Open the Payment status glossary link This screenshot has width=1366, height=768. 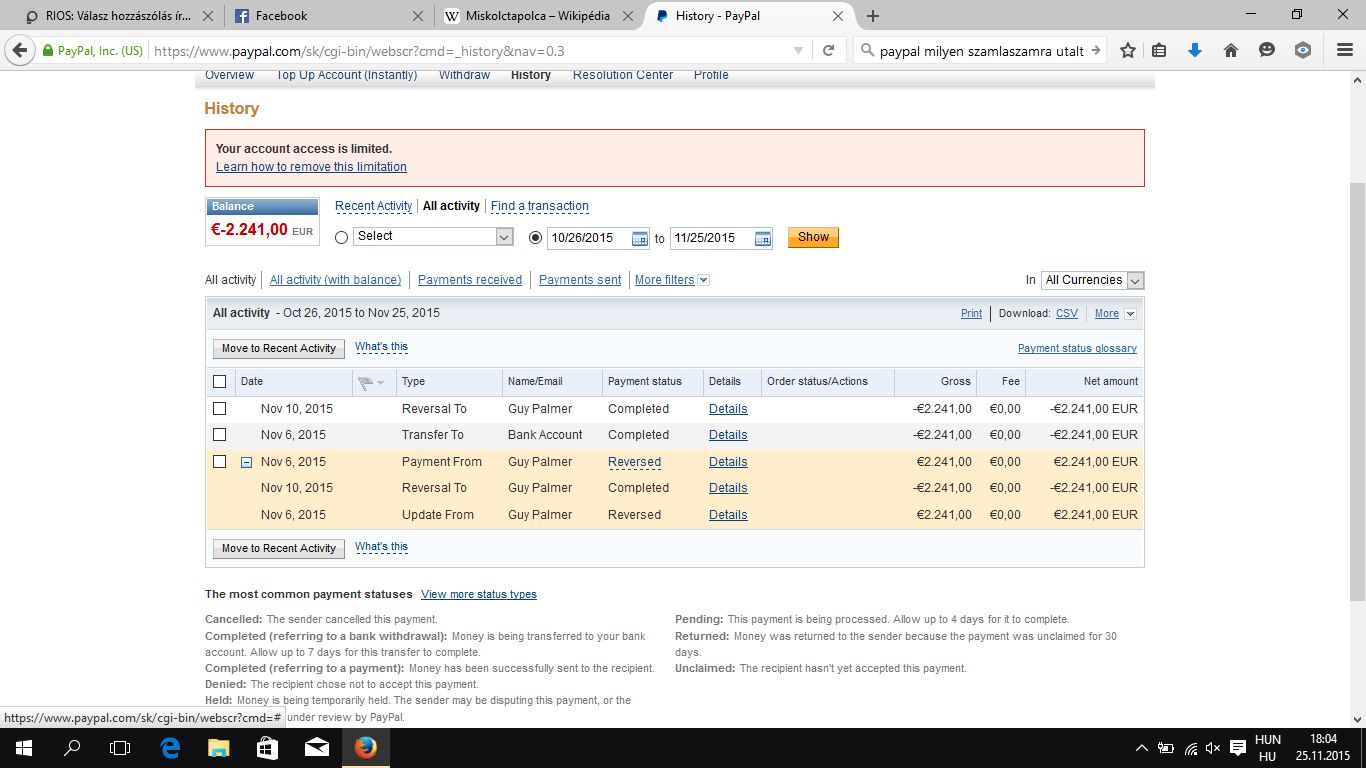[x=1077, y=348]
